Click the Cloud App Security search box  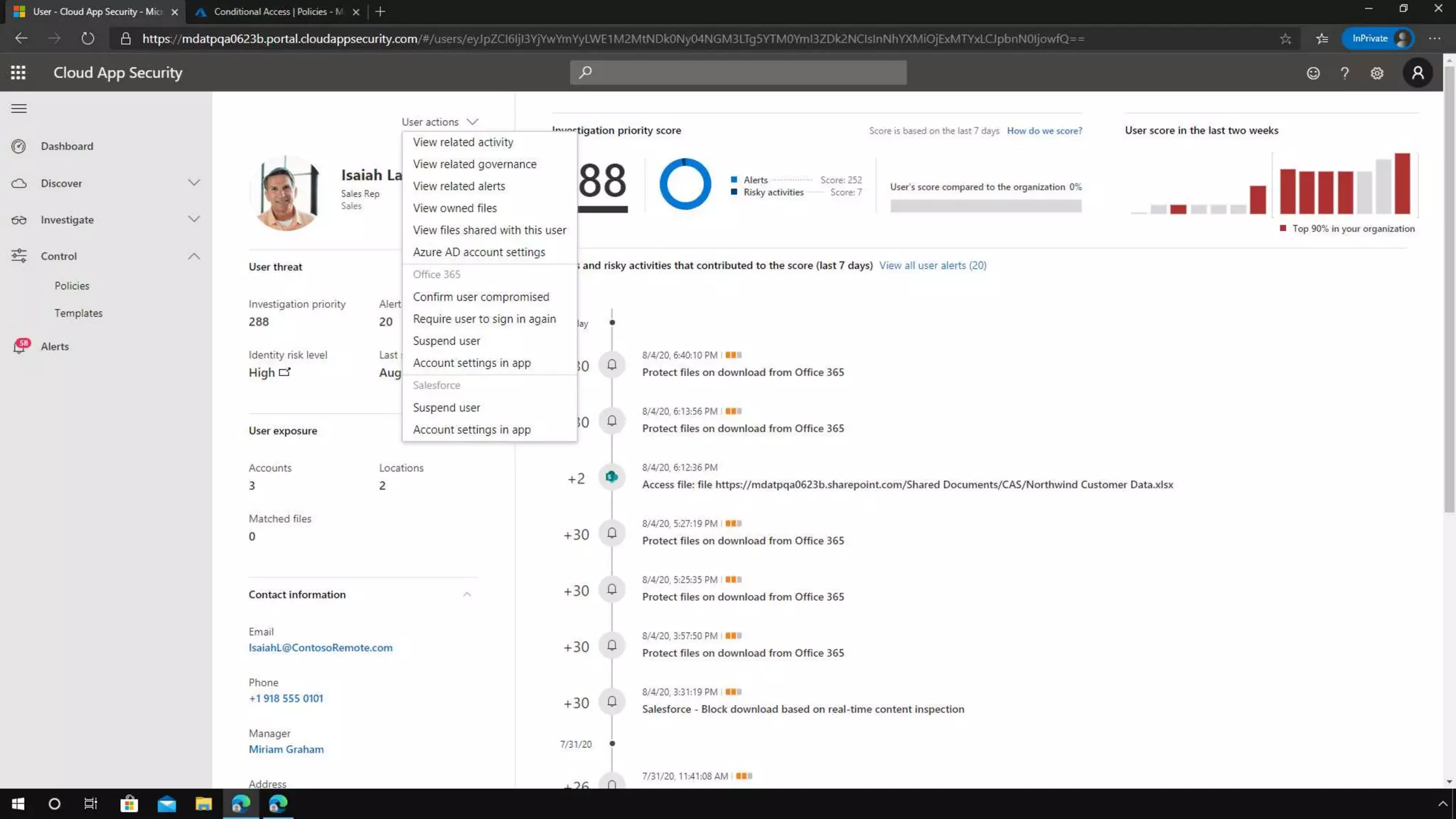(738, 72)
